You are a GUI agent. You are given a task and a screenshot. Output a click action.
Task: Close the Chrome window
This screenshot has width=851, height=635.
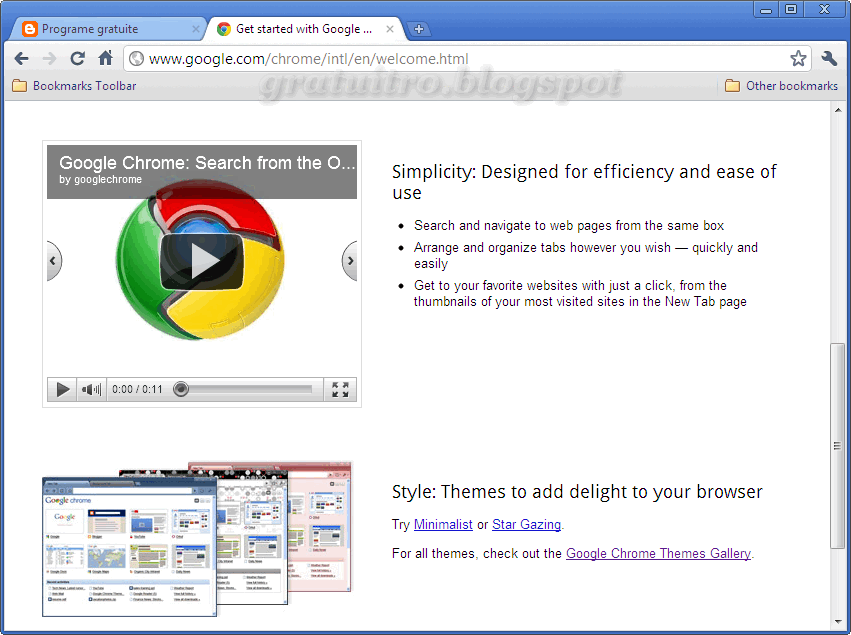pos(824,9)
